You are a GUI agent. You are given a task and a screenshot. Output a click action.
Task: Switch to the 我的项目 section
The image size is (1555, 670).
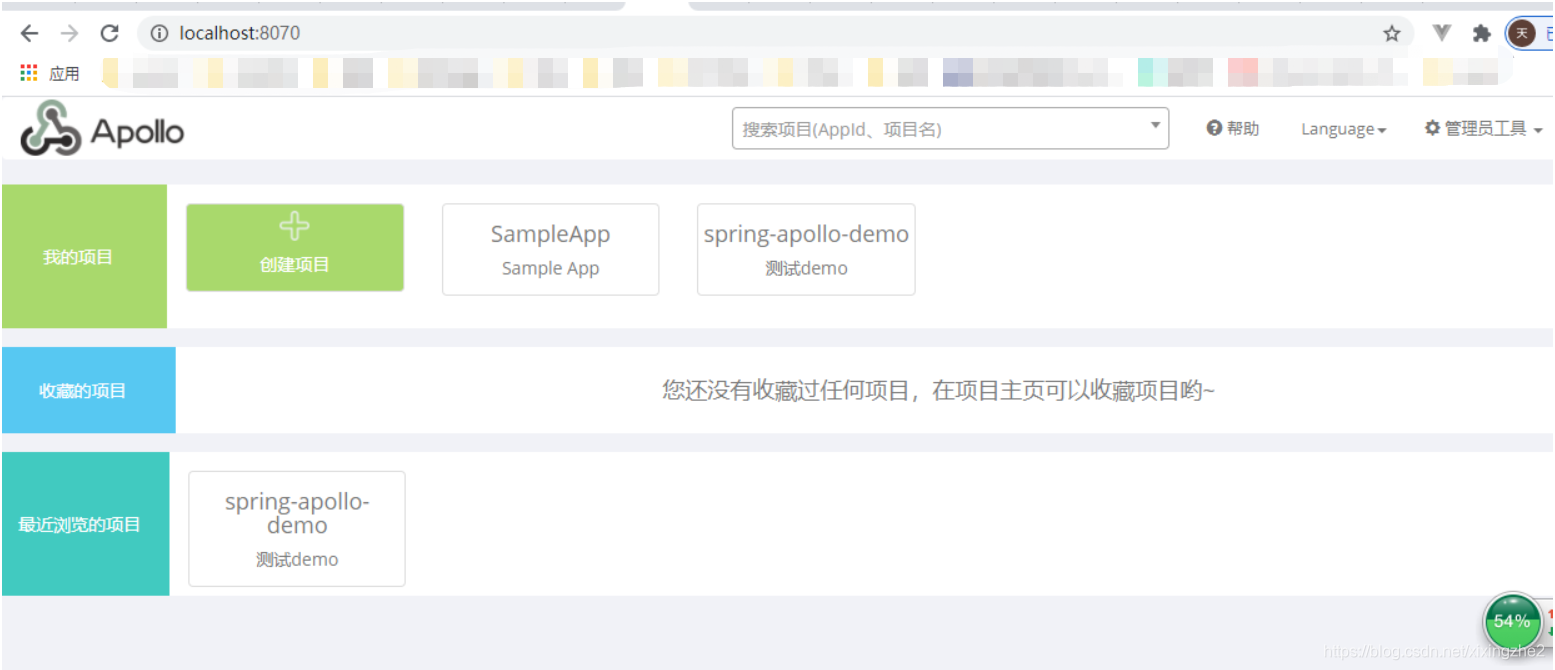pyautogui.click(x=78, y=256)
